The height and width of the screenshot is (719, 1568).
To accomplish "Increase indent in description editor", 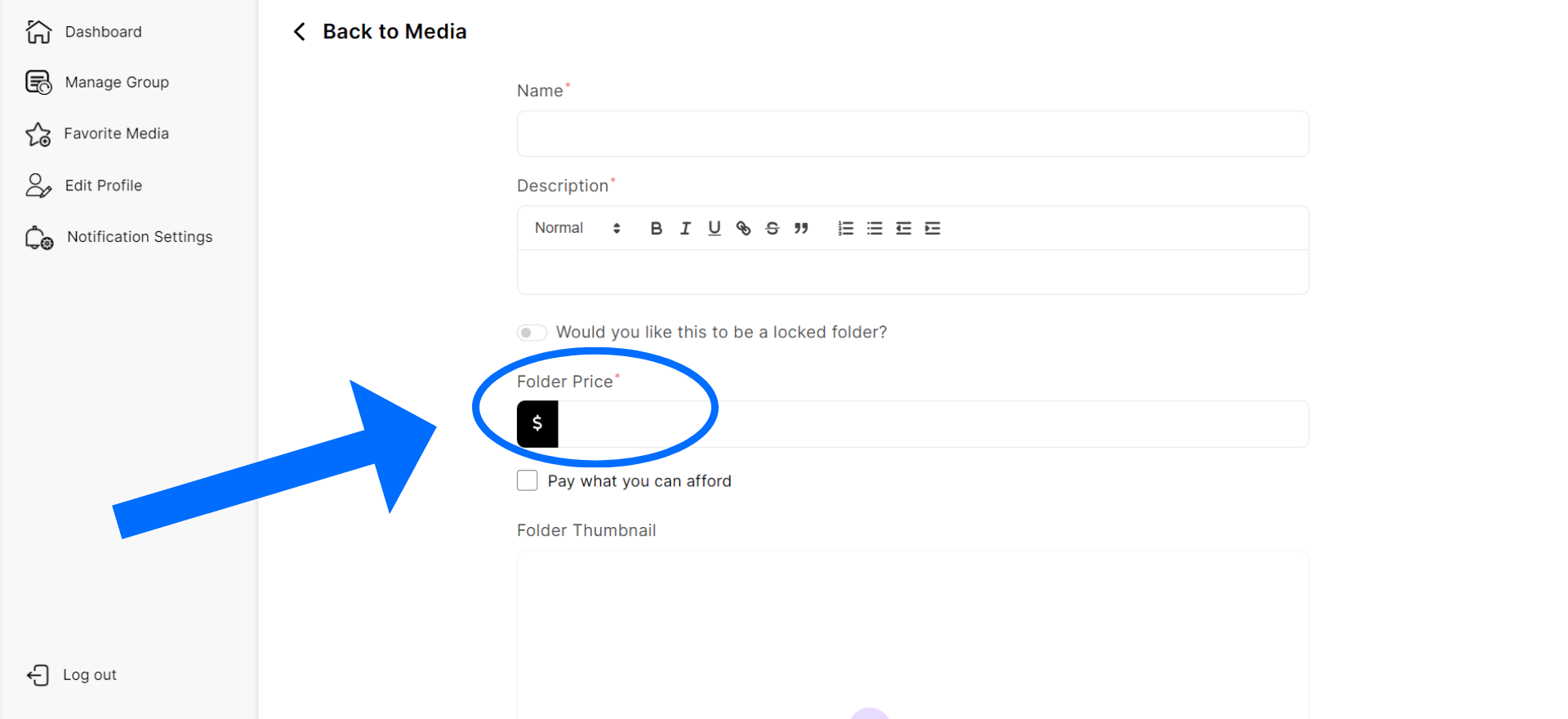I will point(933,228).
